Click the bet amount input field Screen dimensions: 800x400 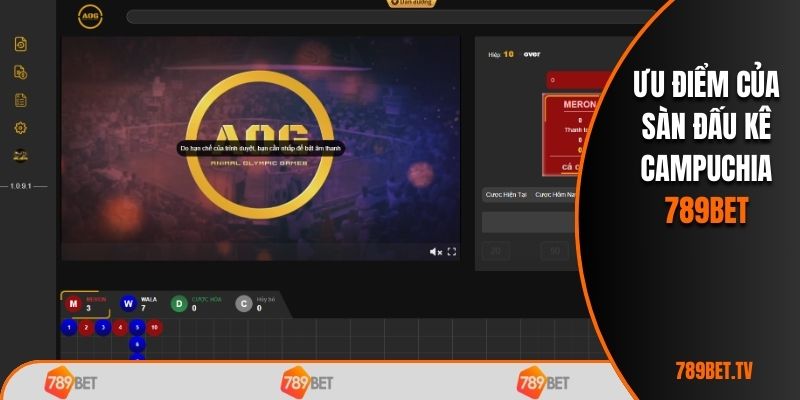(x=529, y=222)
